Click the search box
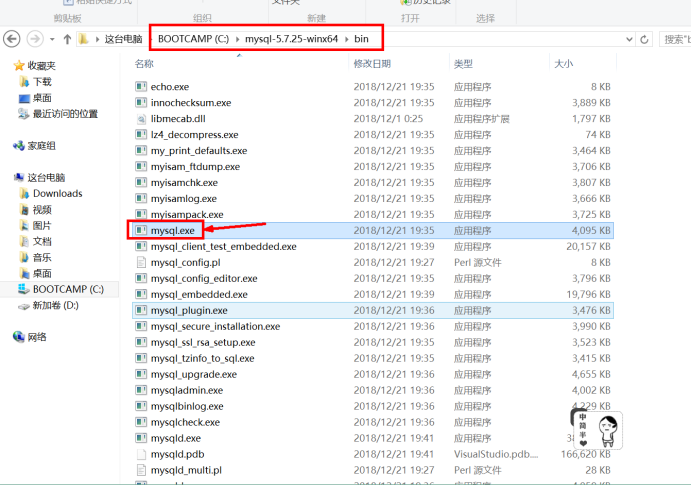 (x=675, y=39)
